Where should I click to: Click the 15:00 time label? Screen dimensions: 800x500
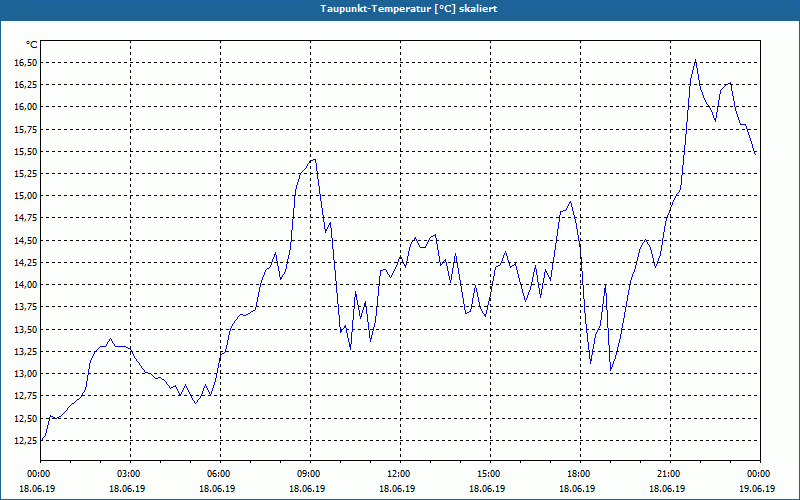pos(490,474)
